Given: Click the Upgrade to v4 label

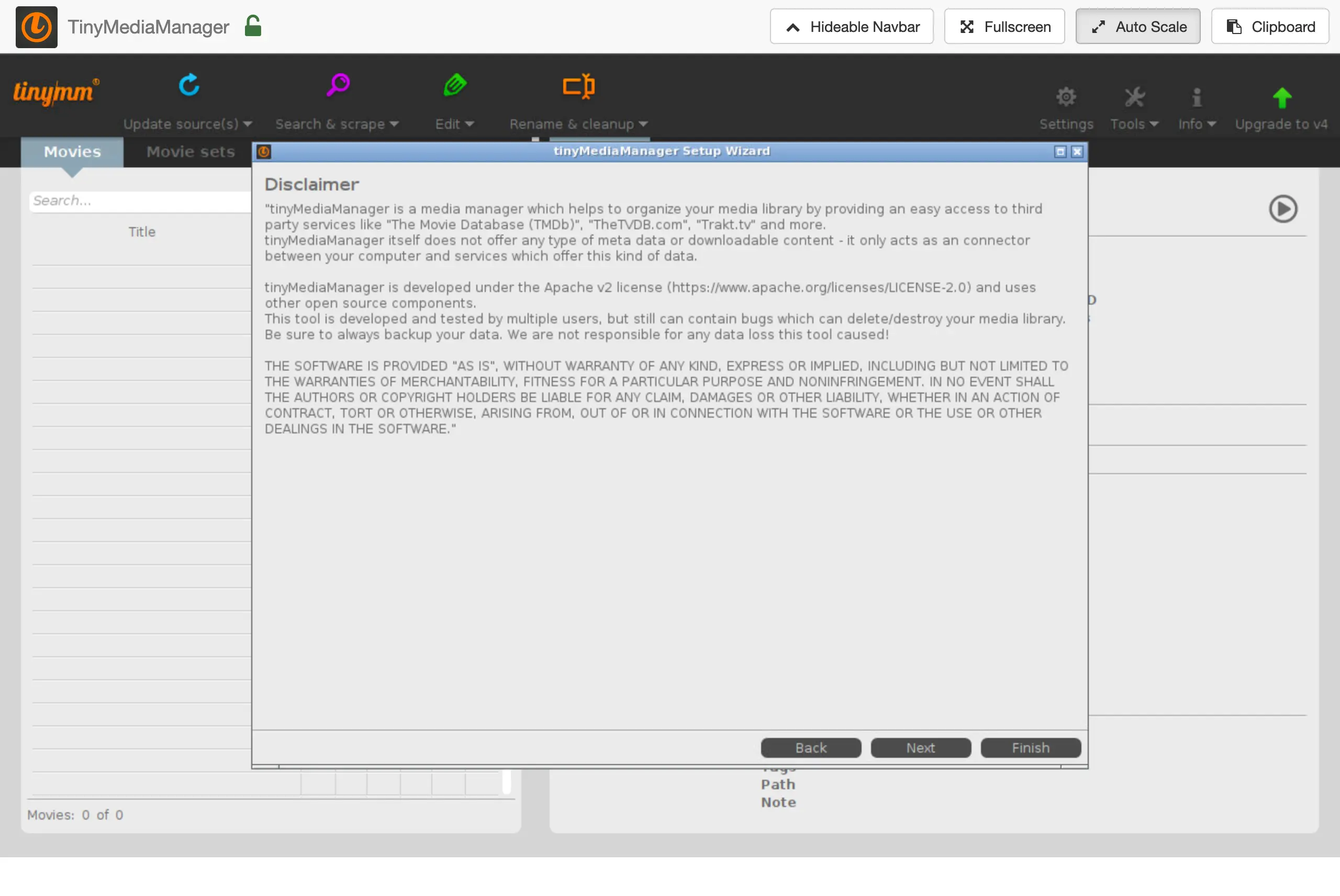Looking at the screenshot, I should coord(1281,124).
